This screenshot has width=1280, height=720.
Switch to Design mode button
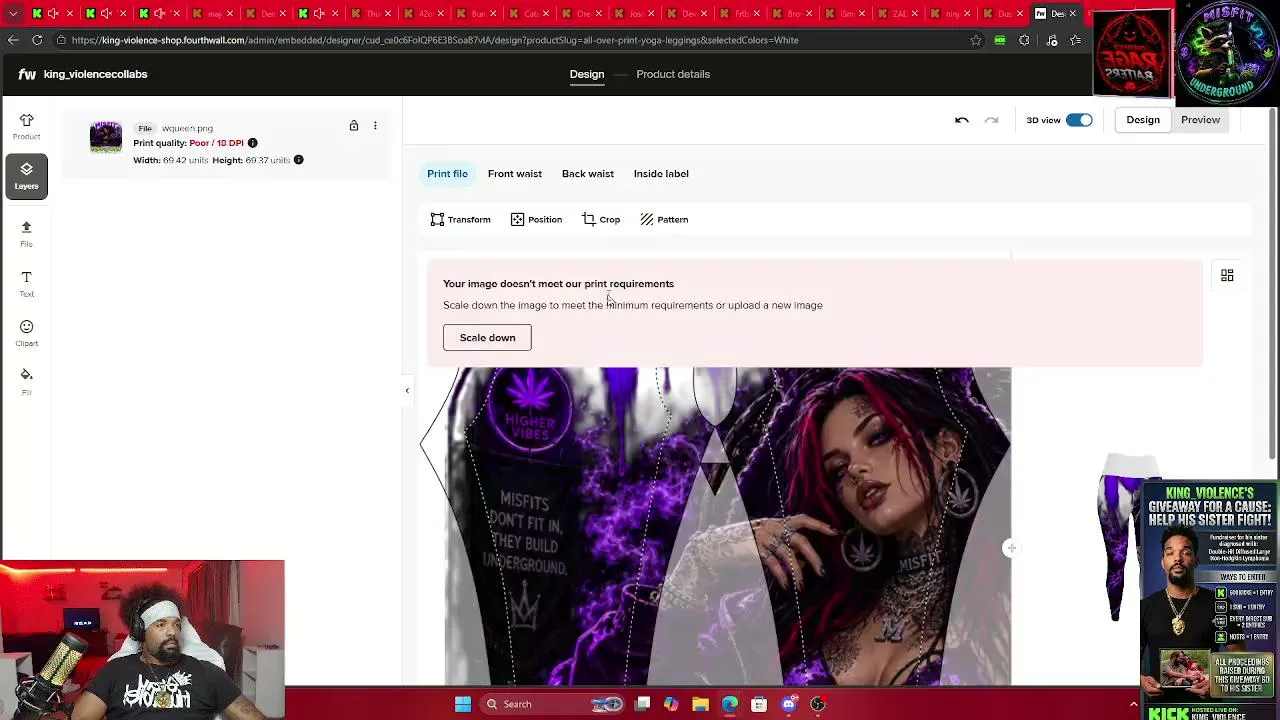tap(1143, 120)
